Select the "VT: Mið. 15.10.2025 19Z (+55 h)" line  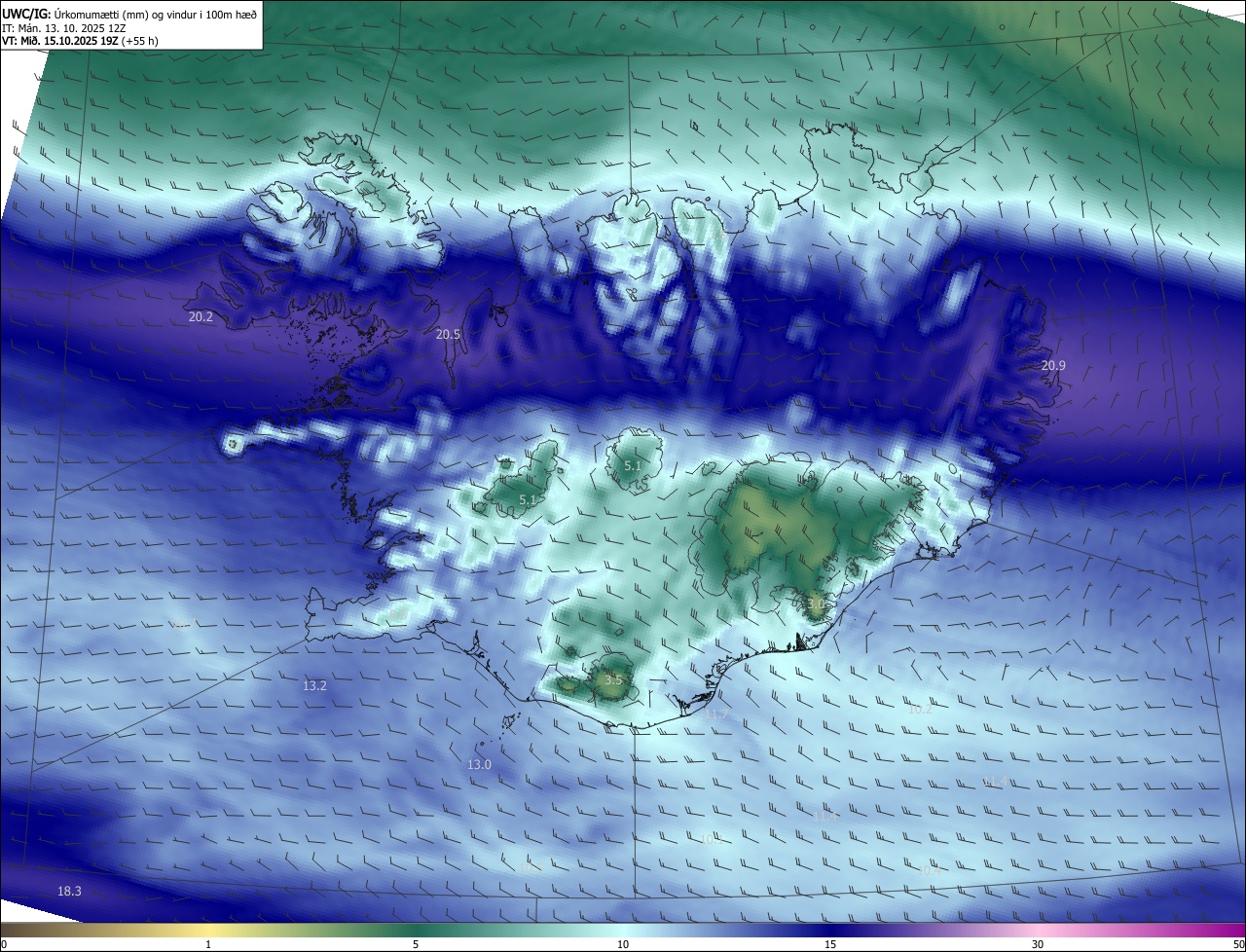tap(81, 41)
